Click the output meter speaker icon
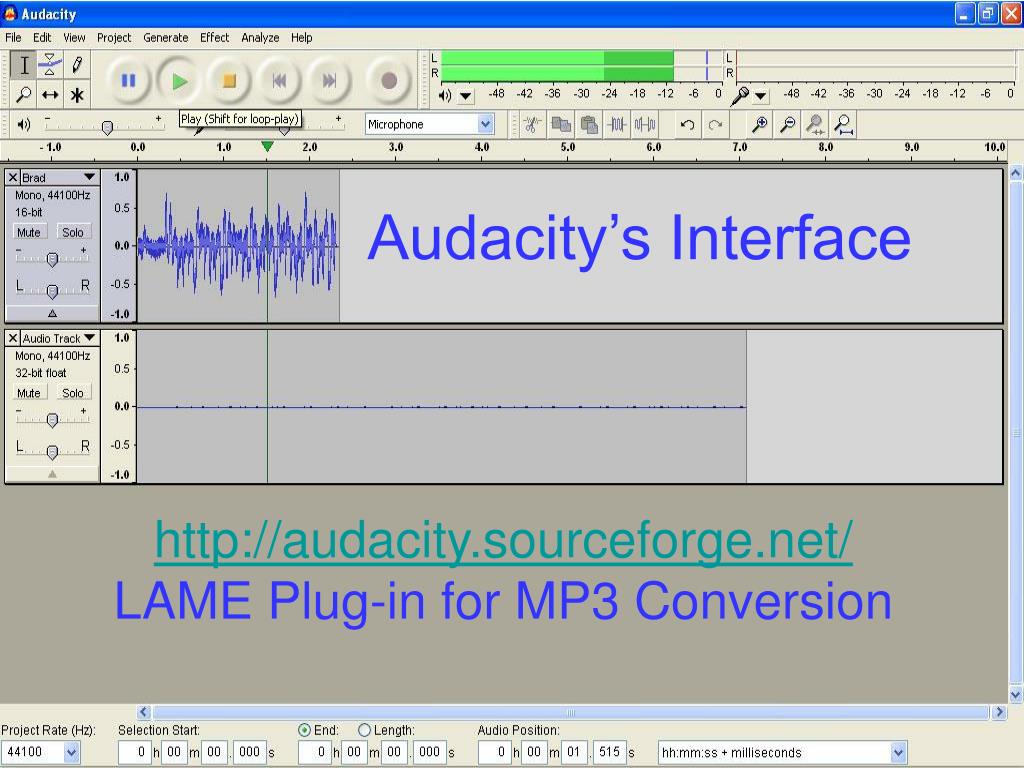 445,95
